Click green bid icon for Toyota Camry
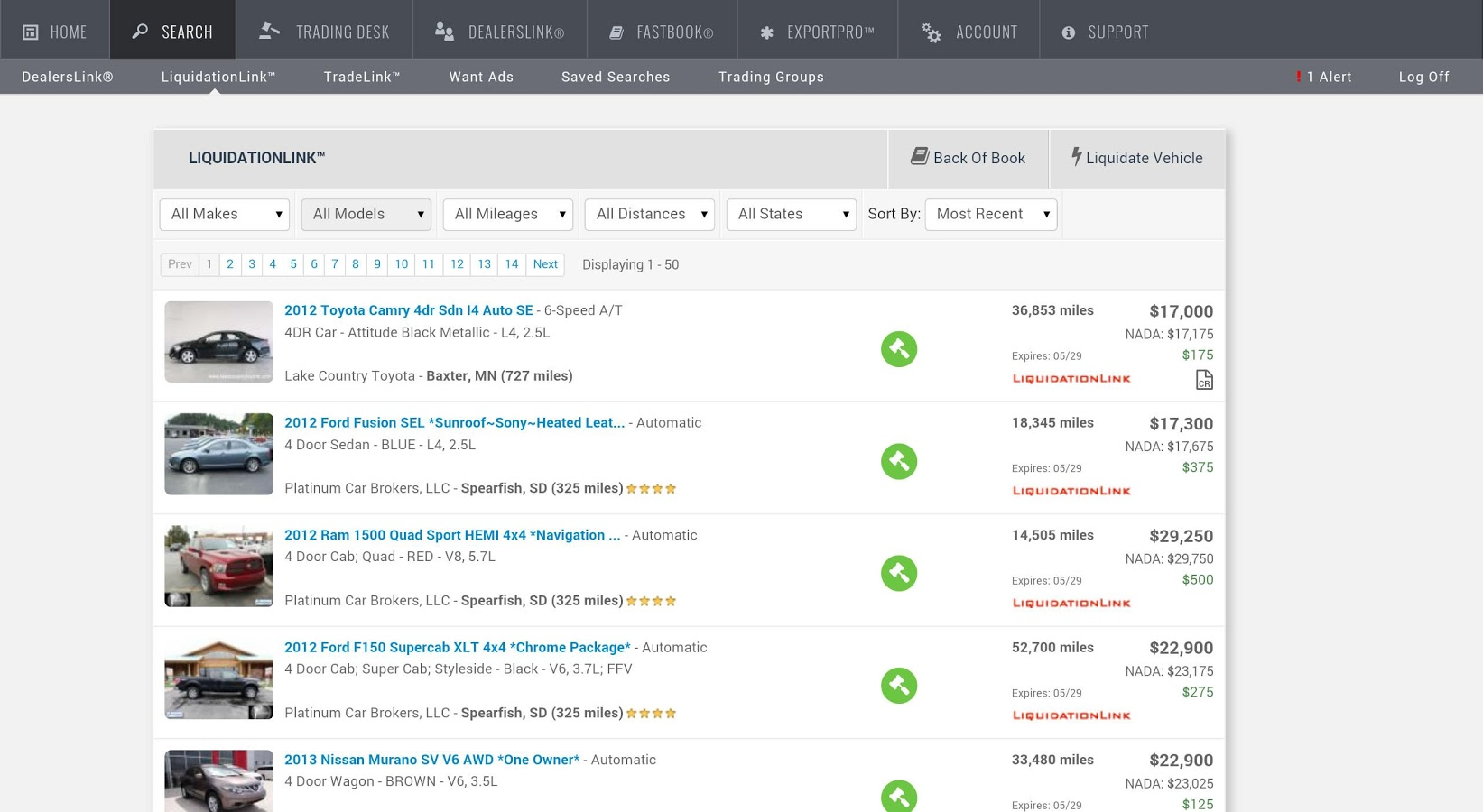 (899, 349)
